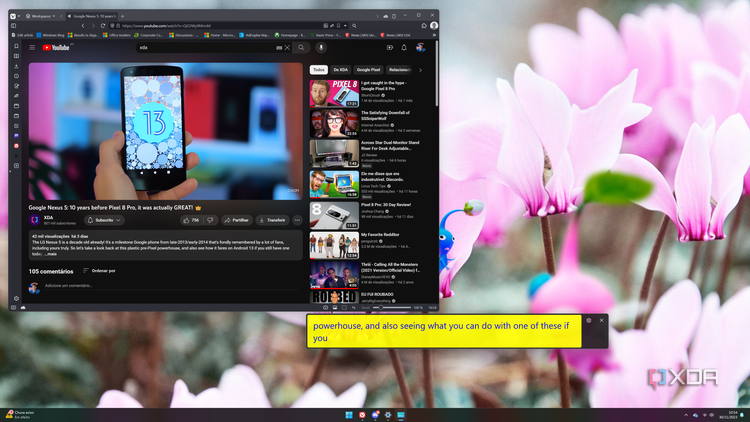The width and height of the screenshot is (750, 422).
Task: Like the video with 756 likes
Action: 191,220
